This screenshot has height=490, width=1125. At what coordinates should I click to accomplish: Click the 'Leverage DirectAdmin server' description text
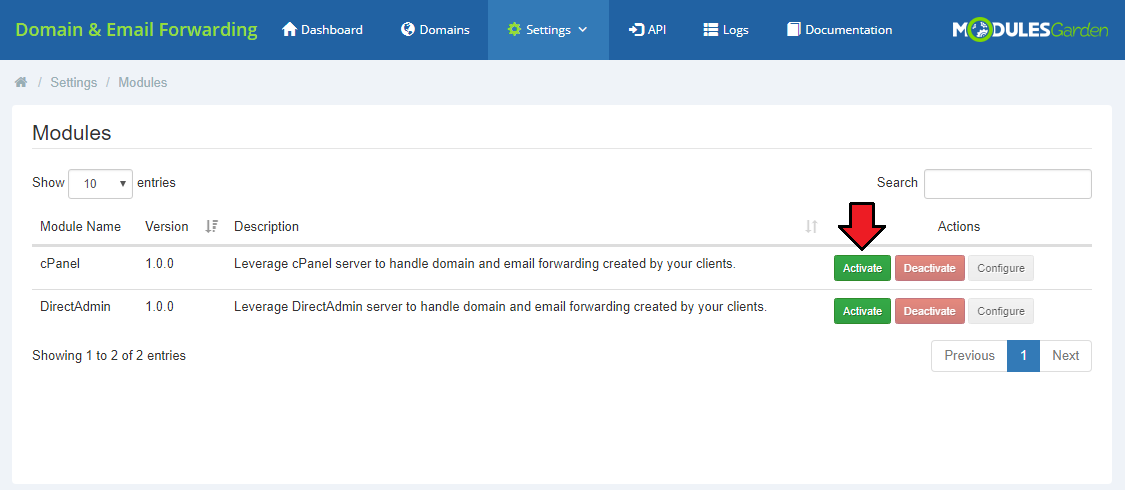[501, 307]
